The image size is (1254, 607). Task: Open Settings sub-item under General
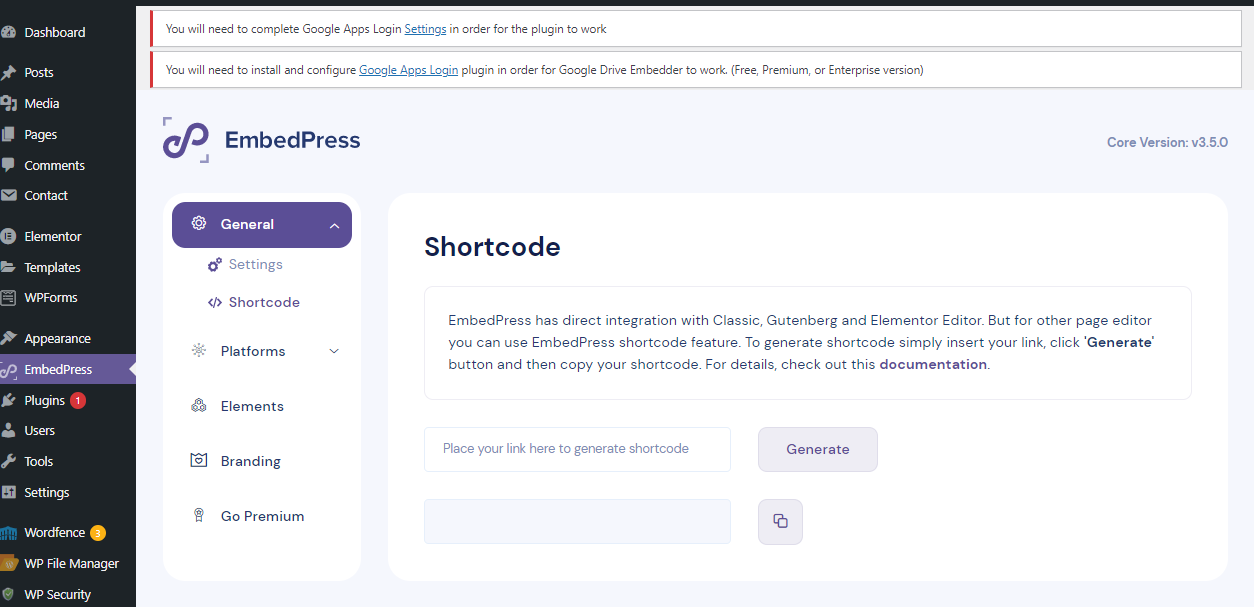click(x=255, y=265)
